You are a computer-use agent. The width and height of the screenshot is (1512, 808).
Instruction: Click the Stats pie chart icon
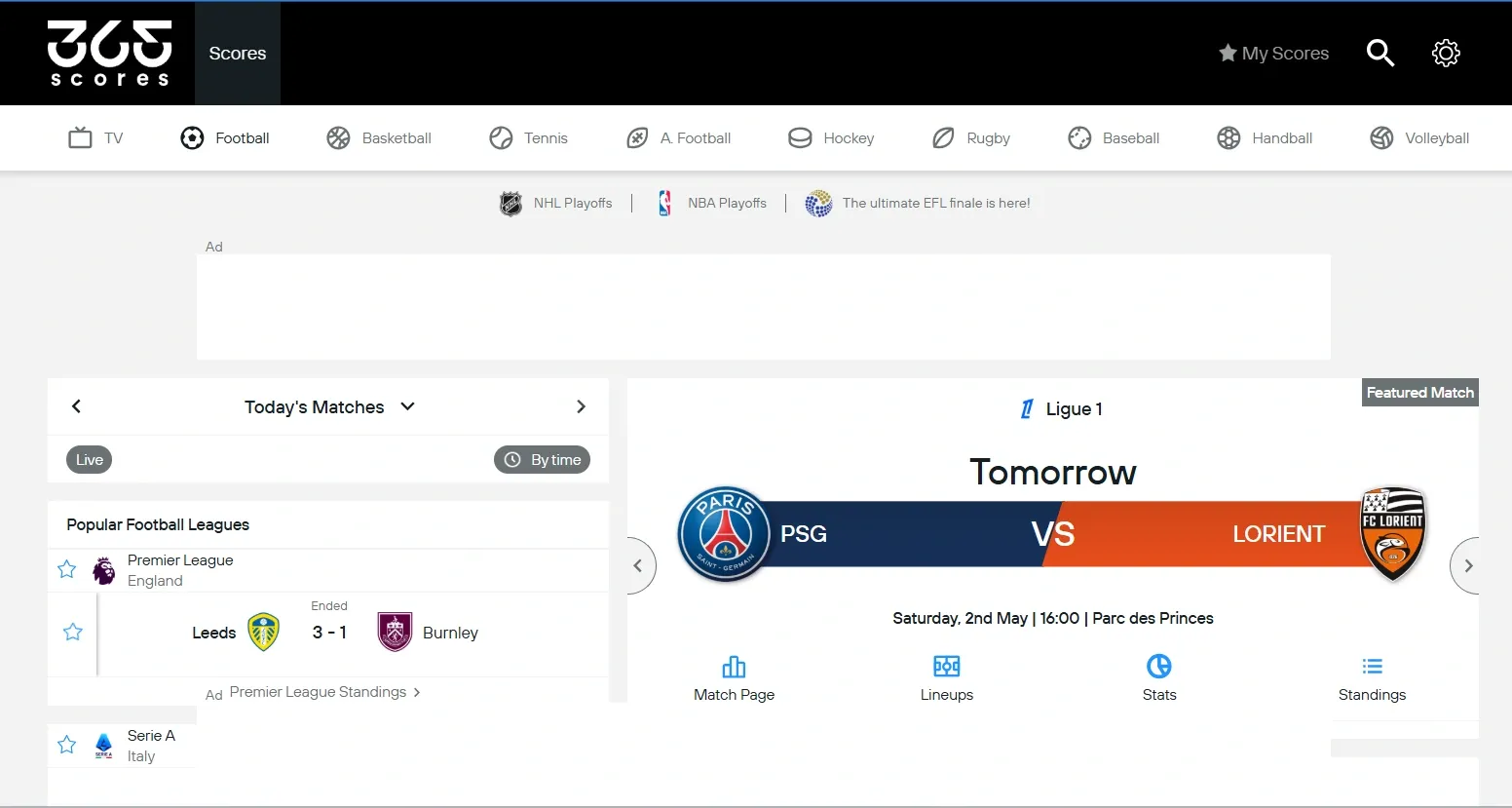(x=1159, y=667)
